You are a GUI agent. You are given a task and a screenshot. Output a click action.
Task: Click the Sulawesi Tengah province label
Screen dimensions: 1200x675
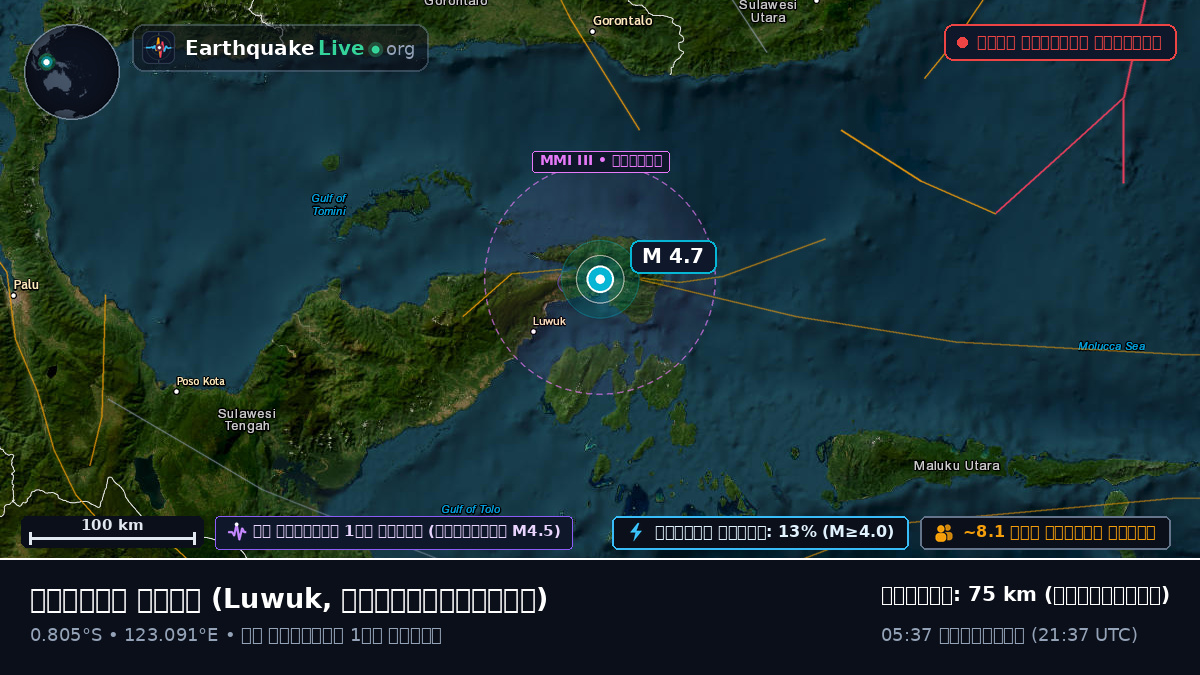click(247, 419)
